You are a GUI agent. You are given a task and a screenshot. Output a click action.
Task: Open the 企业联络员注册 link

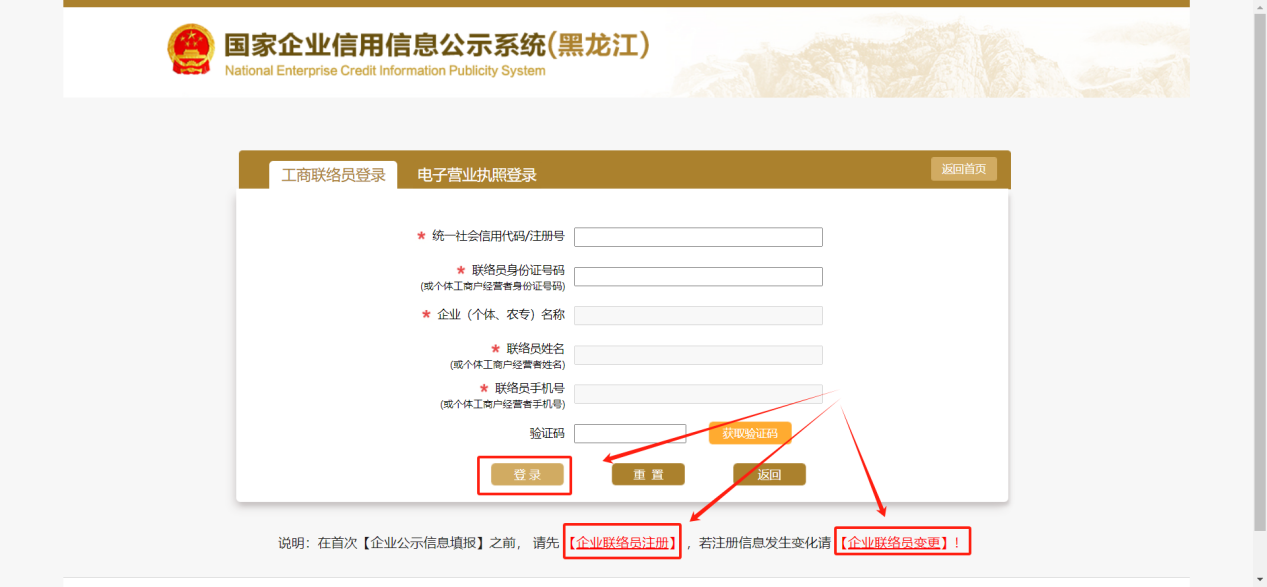click(x=622, y=543)
